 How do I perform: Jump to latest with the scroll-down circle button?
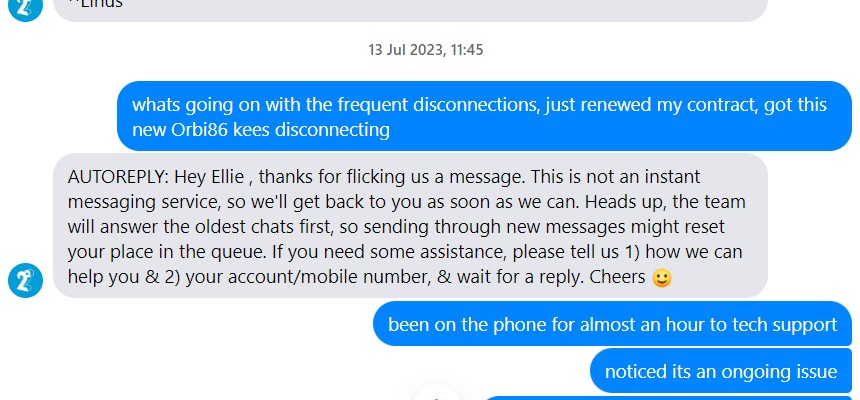[437, 393]
